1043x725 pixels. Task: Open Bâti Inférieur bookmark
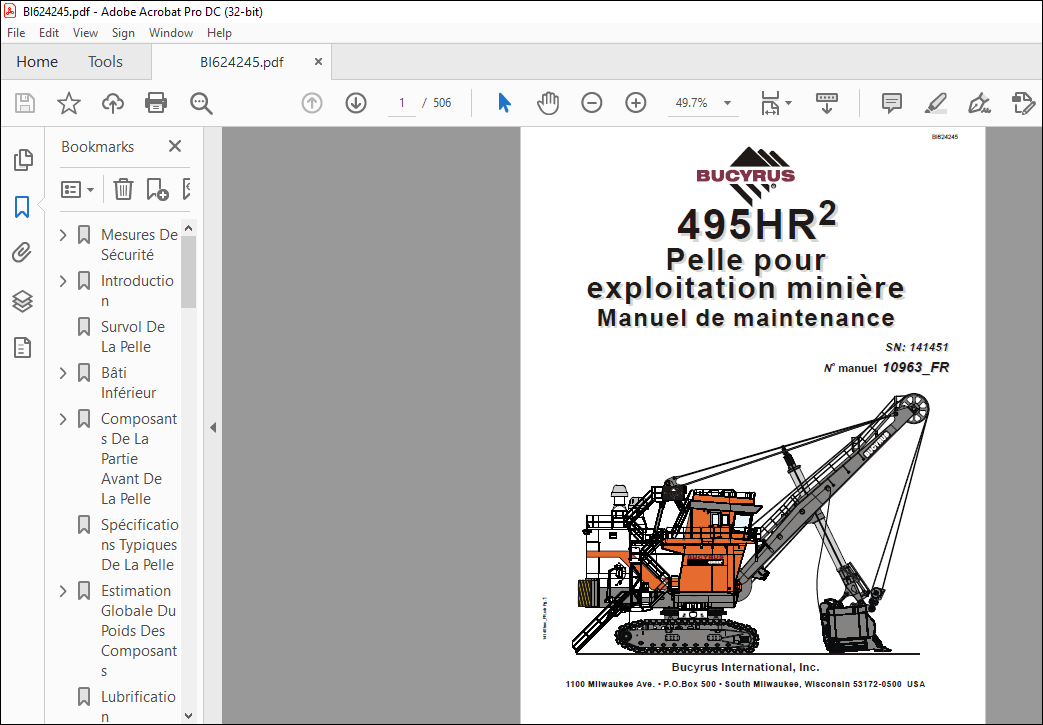(128, 382)
